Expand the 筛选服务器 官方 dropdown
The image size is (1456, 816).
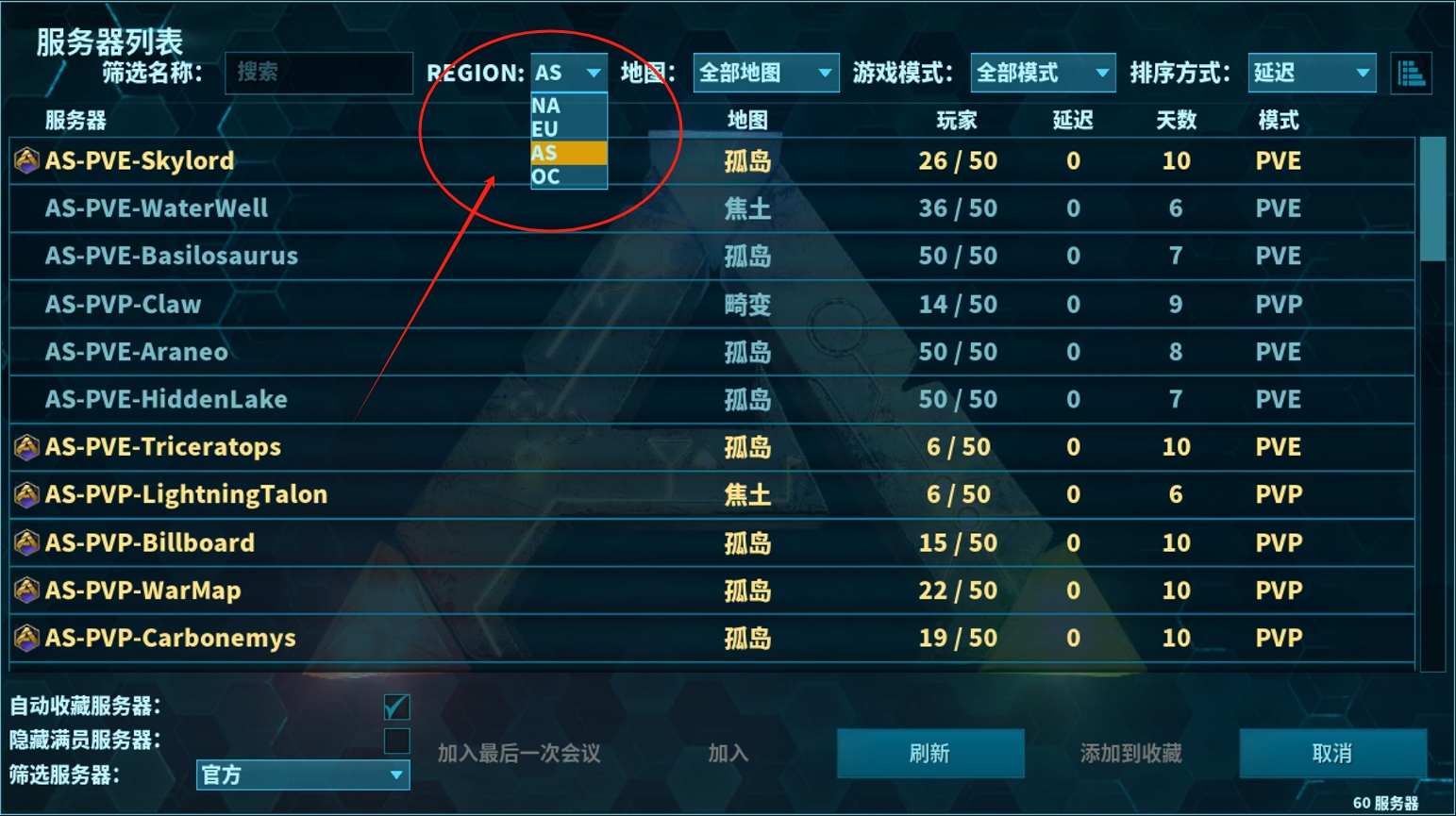(303, 774)
